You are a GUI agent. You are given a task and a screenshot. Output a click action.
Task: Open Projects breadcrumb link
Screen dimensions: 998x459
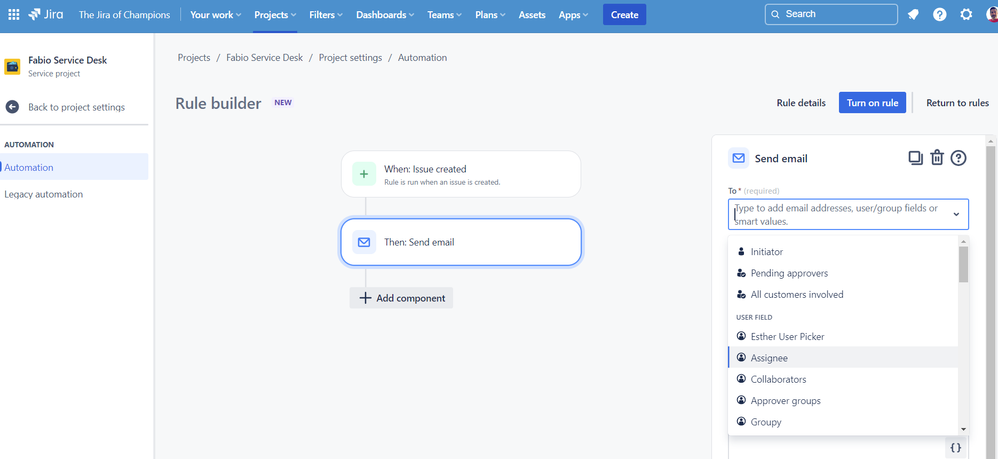[x=193, y=57]
